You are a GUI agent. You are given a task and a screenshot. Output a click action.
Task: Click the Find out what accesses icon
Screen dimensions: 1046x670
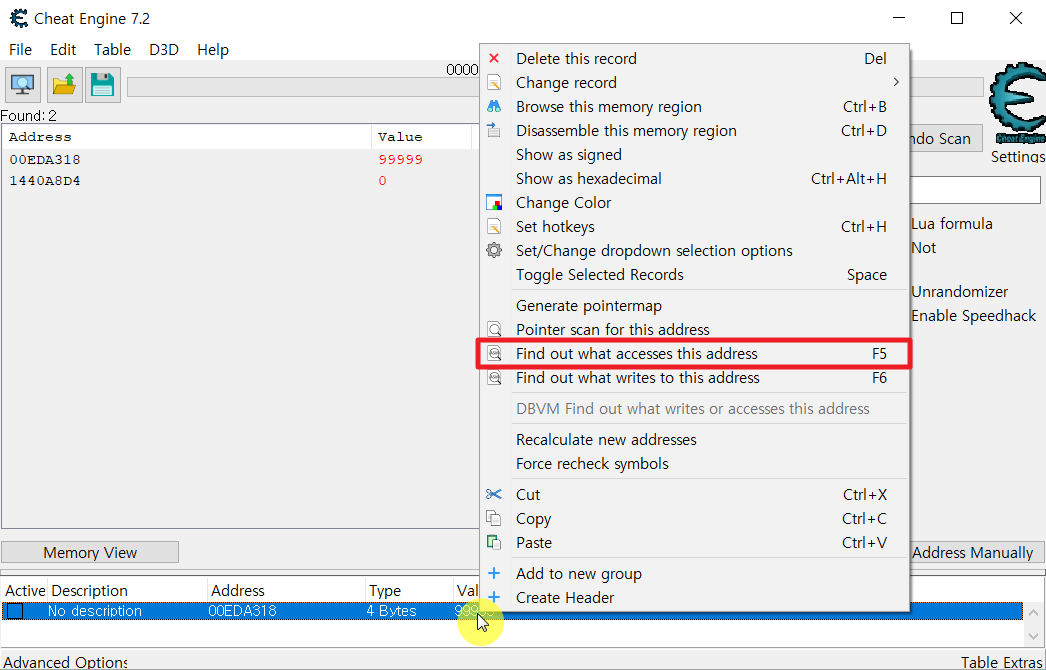pos(494,354)
